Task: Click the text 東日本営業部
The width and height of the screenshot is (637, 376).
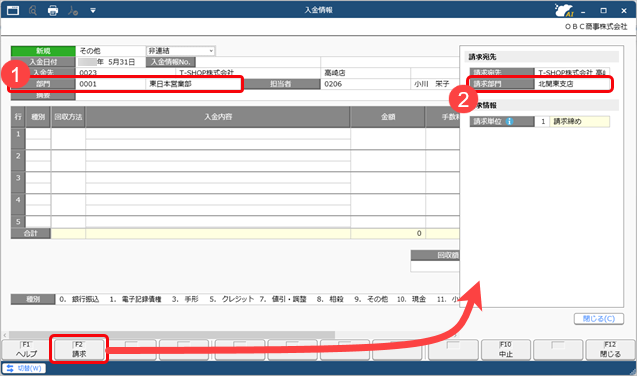Action: tap(170, 84)
